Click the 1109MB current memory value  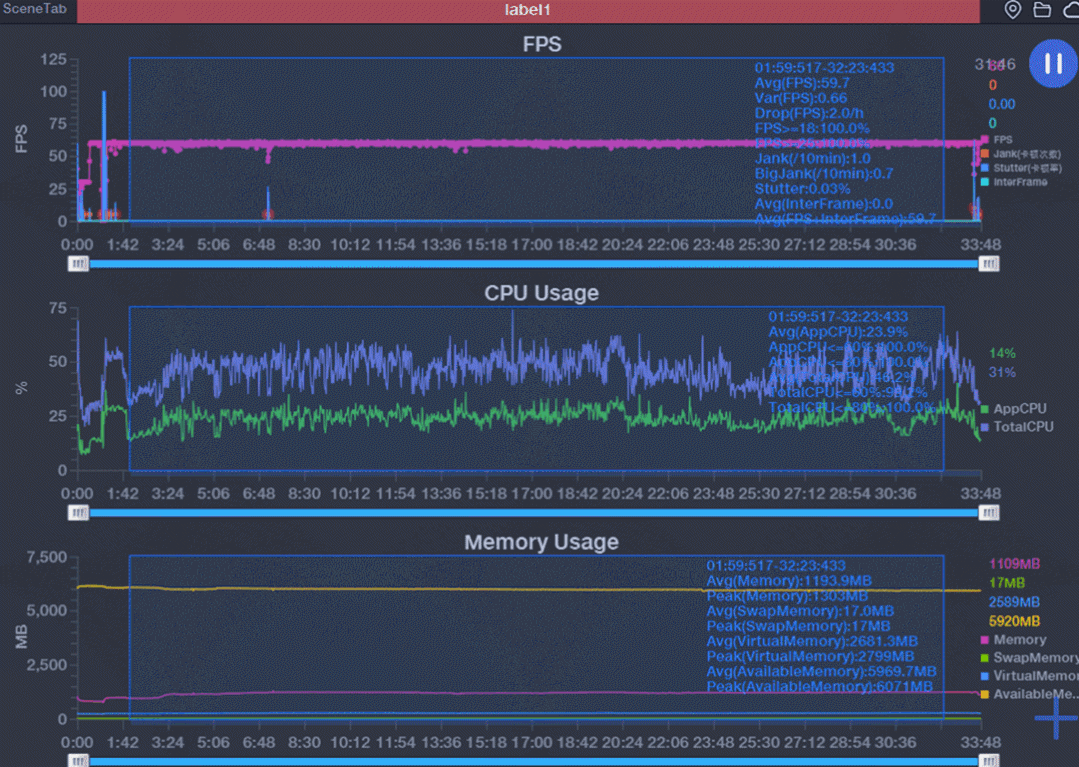pos(1014,564)
